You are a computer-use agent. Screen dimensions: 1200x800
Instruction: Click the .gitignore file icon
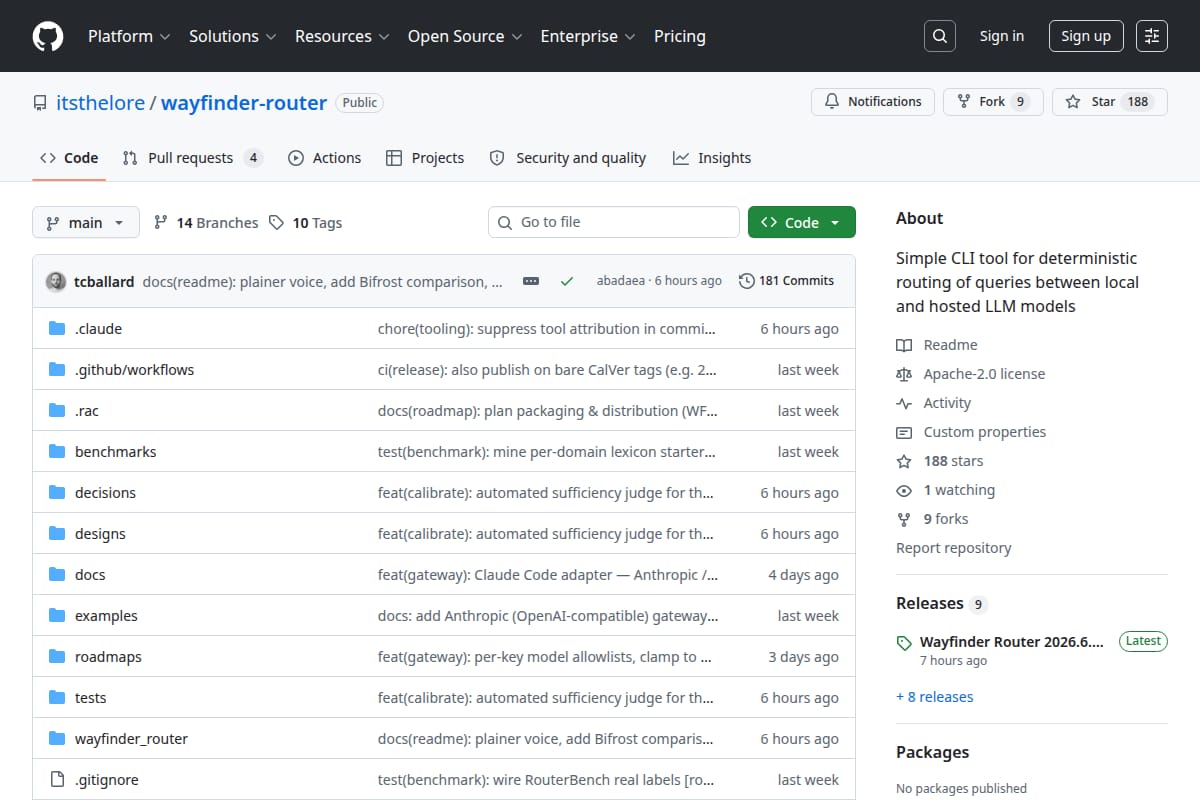57,780
